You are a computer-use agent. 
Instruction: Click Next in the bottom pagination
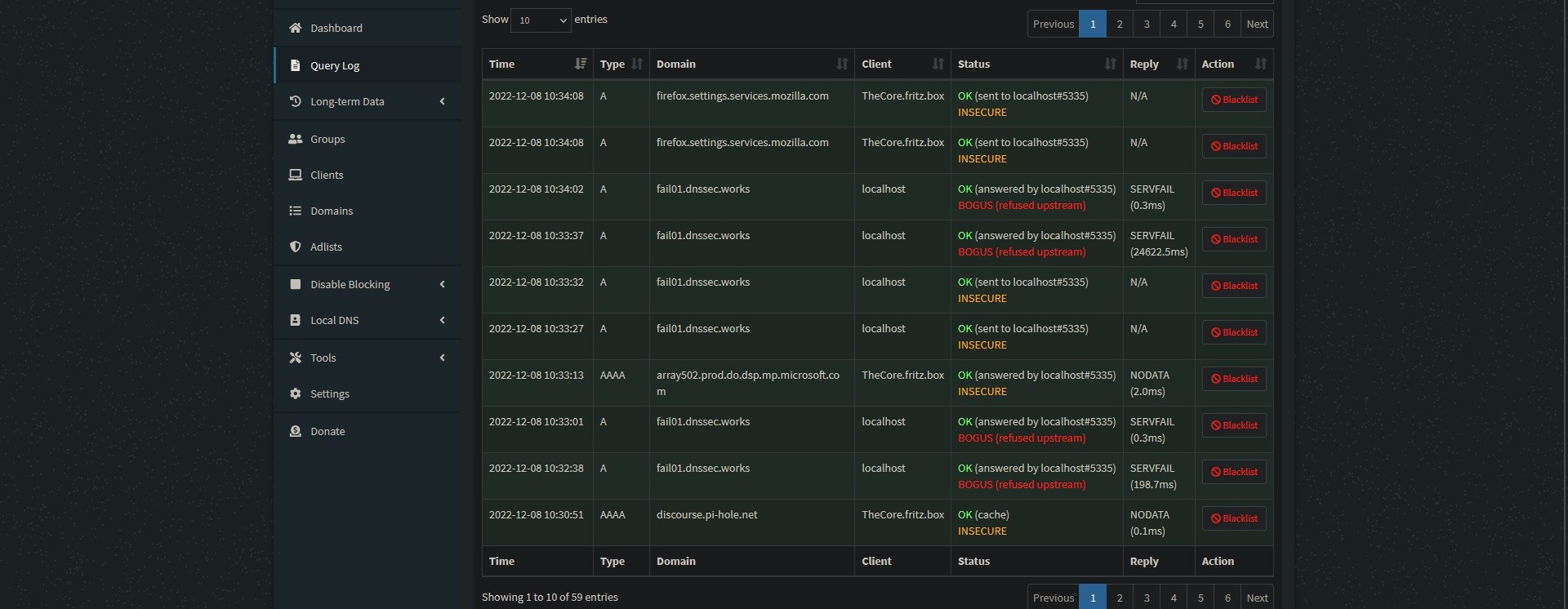[x=1257, y=598]
